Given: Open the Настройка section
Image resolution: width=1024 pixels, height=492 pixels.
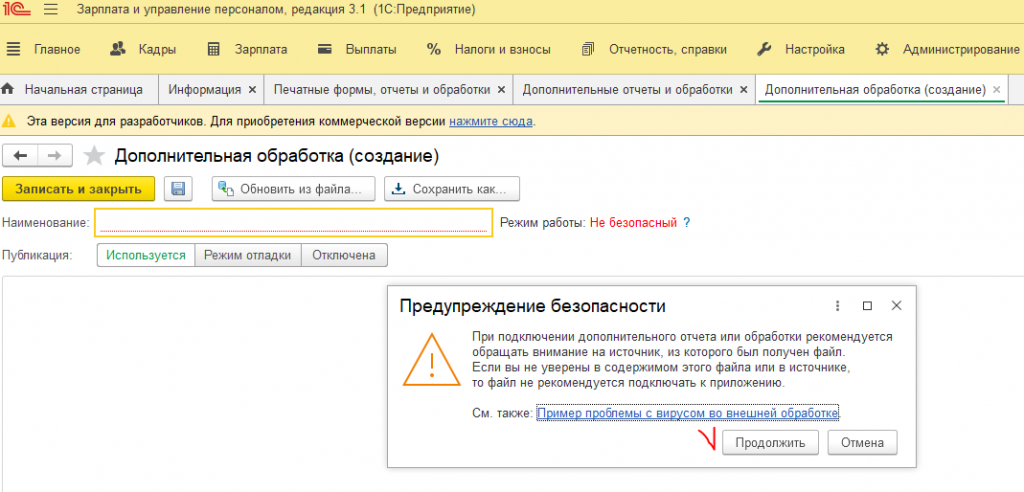Looking at the screenshot, I should pyautogui.click(x=814, y=50).
